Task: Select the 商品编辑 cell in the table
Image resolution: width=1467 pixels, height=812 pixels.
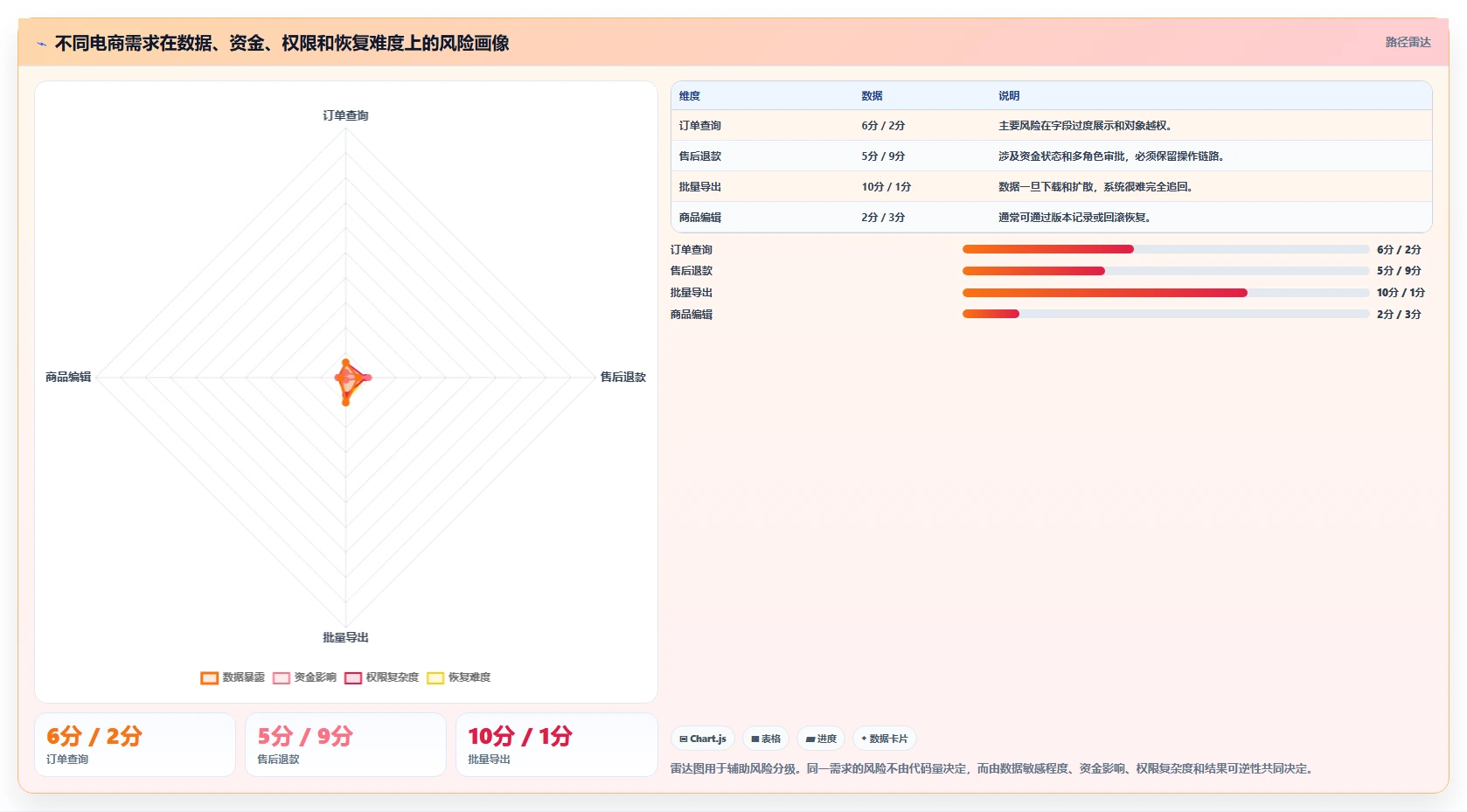Action: point(700,218)
